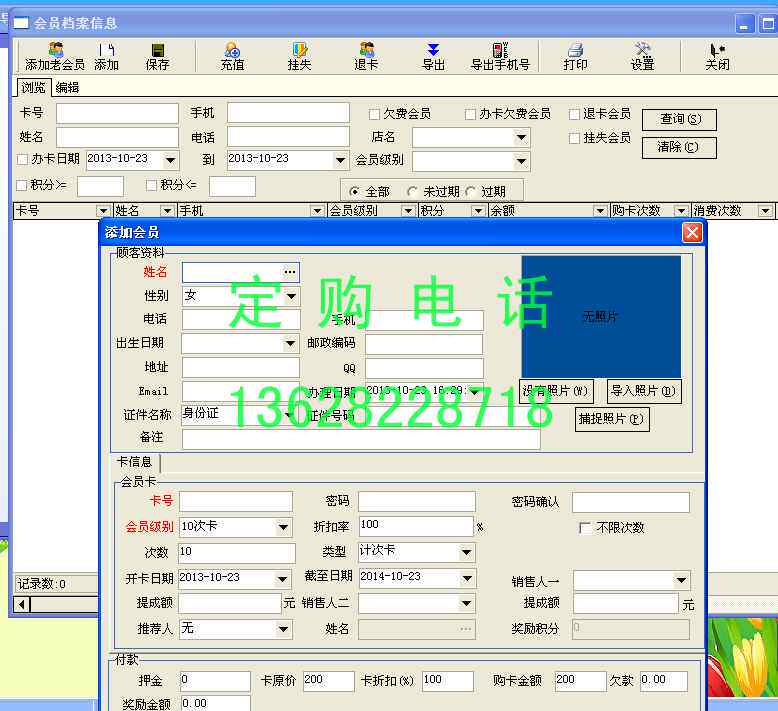Click the 导出 export icon
This screenshot has width=778, height=711.
click(x=433, y=56)
